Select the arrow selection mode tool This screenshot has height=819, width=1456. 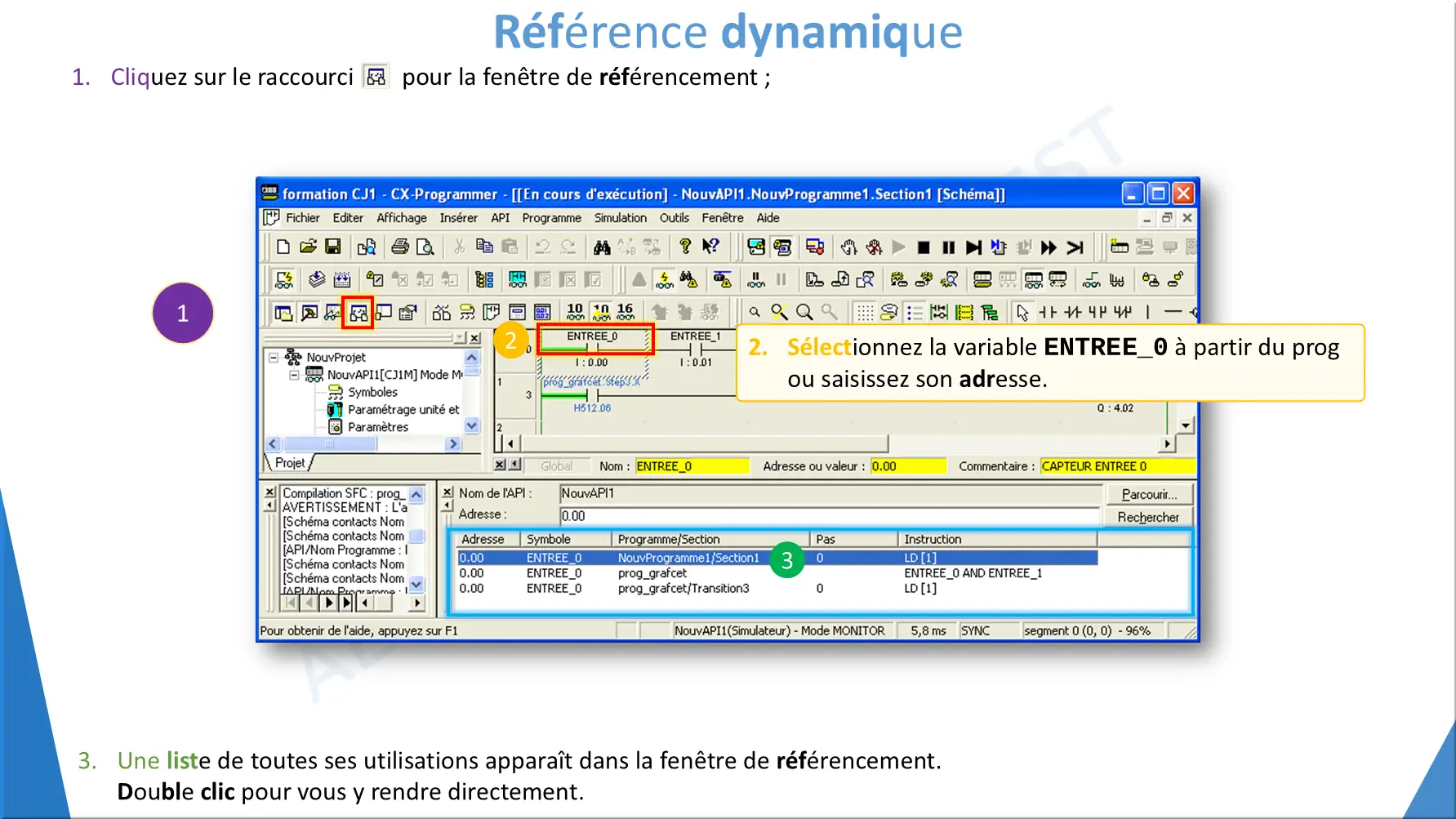pos(1022,313)
